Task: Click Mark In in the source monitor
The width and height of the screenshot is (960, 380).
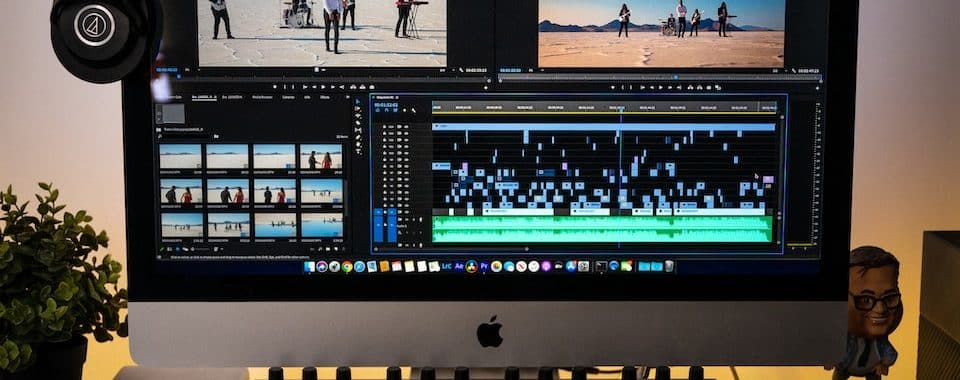Action: pos(285,87)
